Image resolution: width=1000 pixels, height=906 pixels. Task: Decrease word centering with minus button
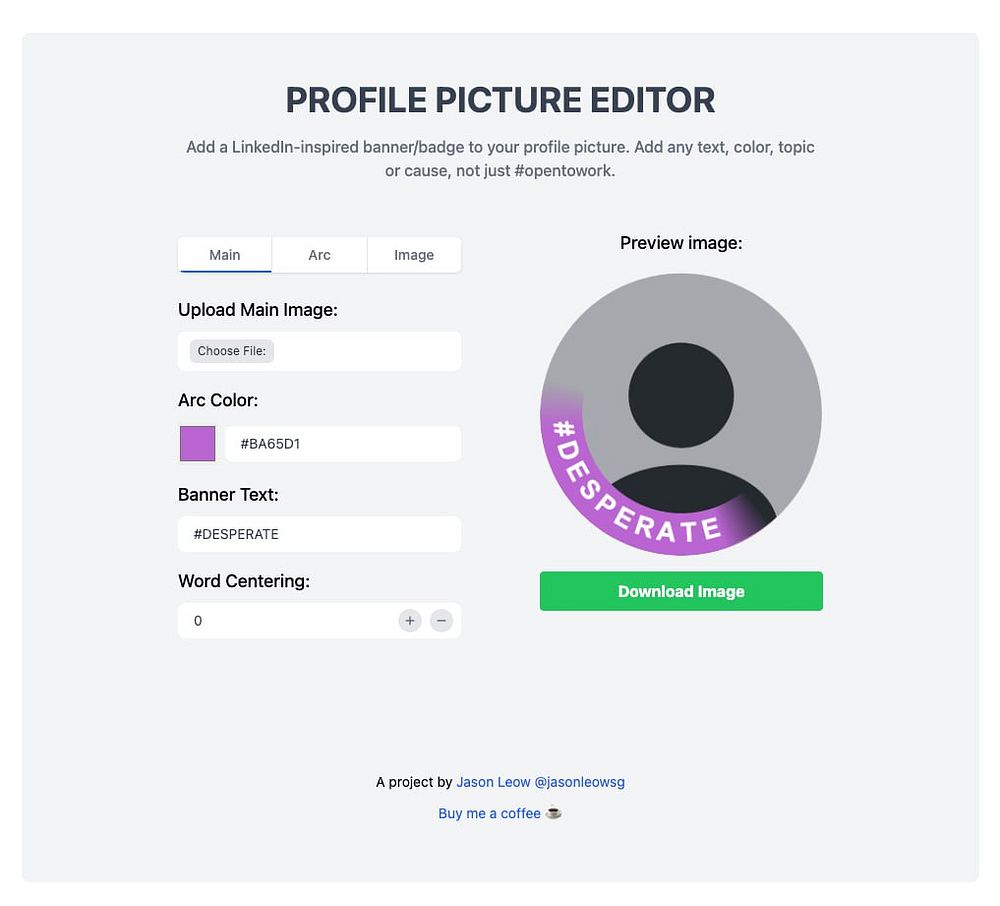tap(441, 621)
